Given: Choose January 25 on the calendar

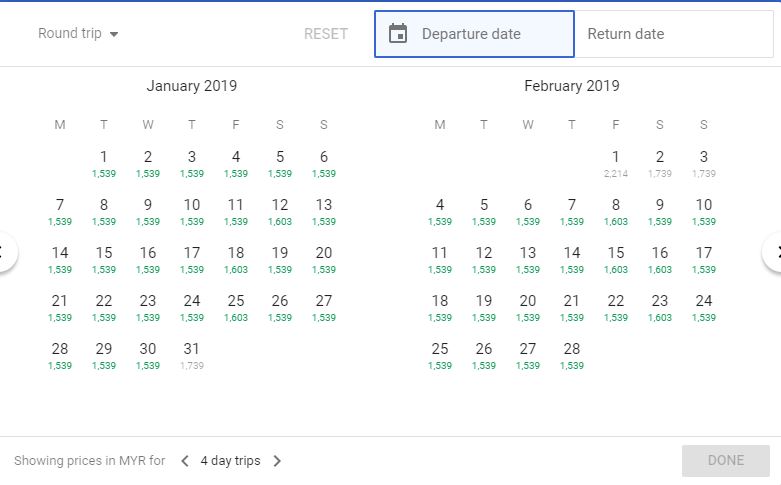Looking at the screenshot, I should 236,305.
